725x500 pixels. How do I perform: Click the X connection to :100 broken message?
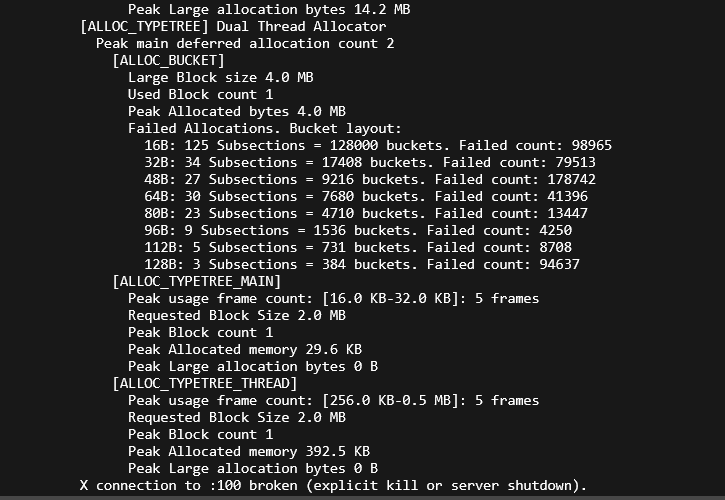tap(333, 486)
